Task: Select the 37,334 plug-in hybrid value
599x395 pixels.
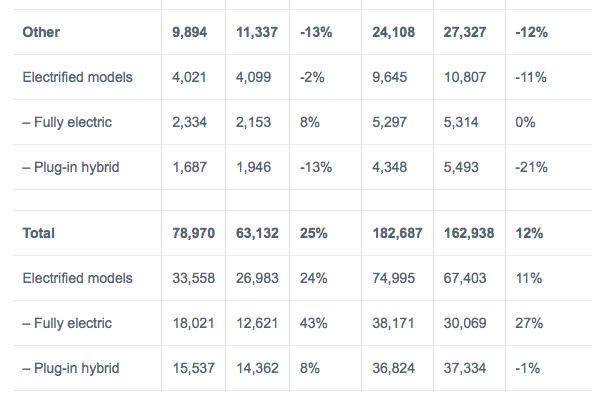Action: (465, 368)
